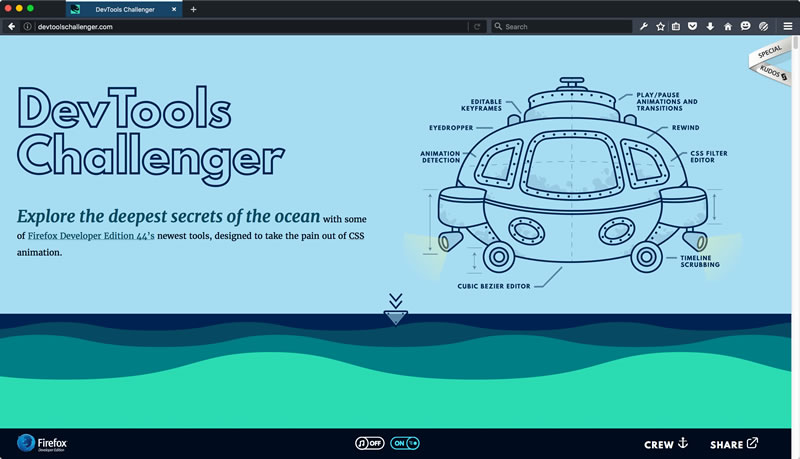Viewport: 800px width, 459px height.
Task: Open the site information icon in URL bar
Action: pos(28,27)
